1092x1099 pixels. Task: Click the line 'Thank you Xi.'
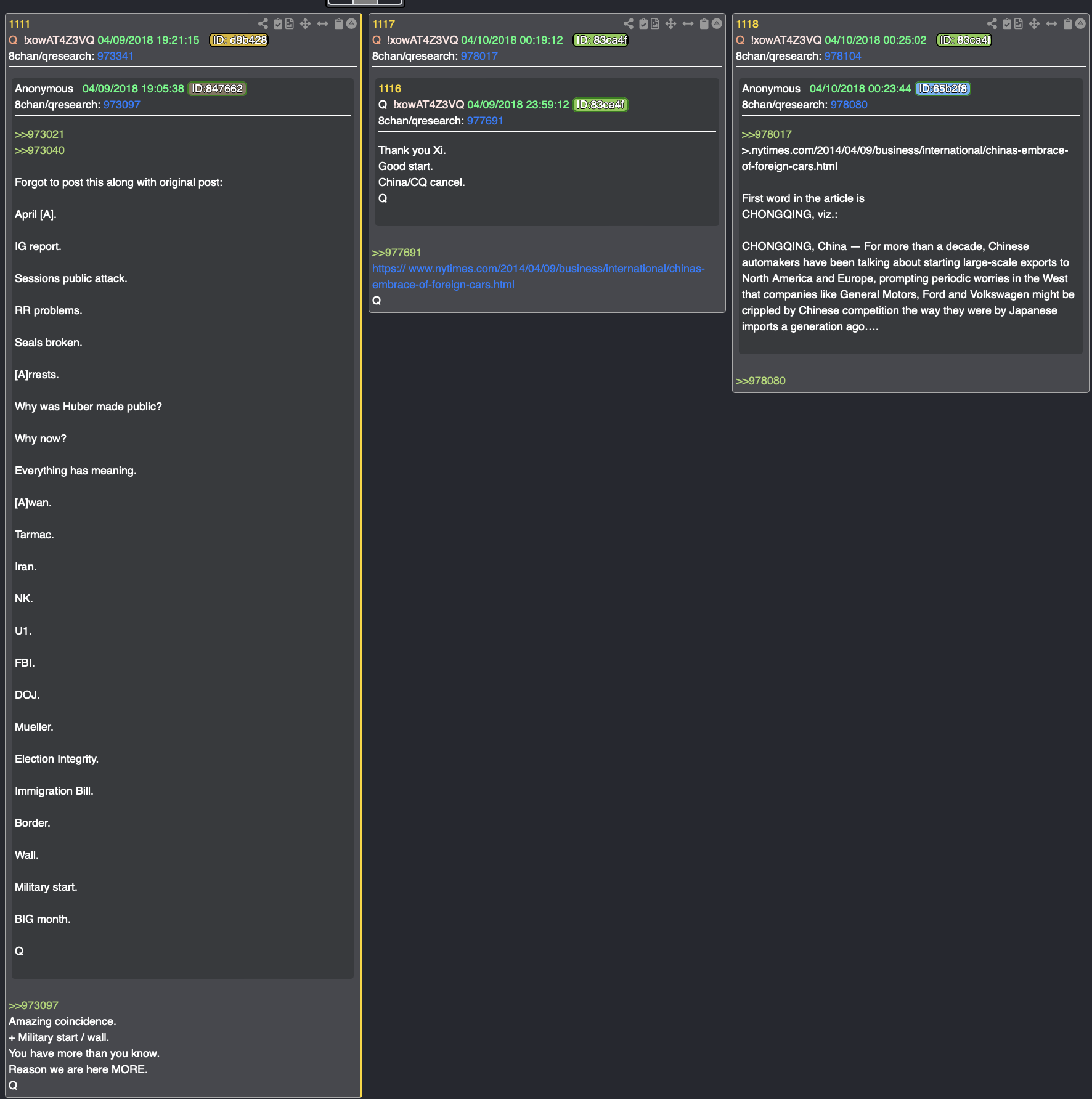click(412, 150)
